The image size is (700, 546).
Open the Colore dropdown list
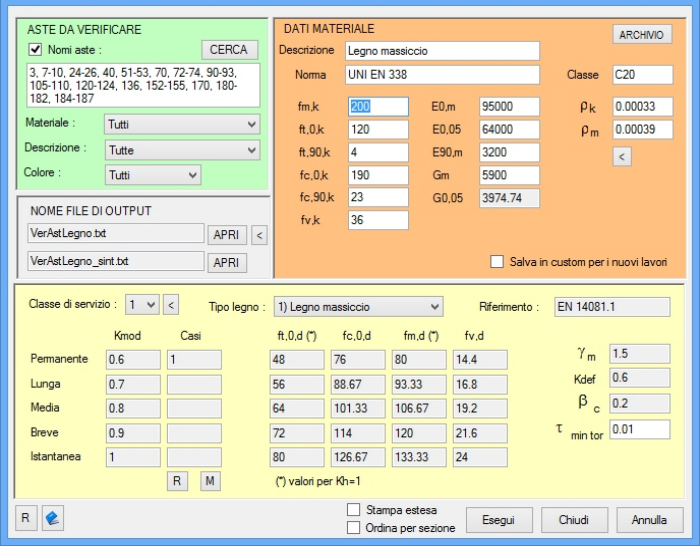point(153,175)
